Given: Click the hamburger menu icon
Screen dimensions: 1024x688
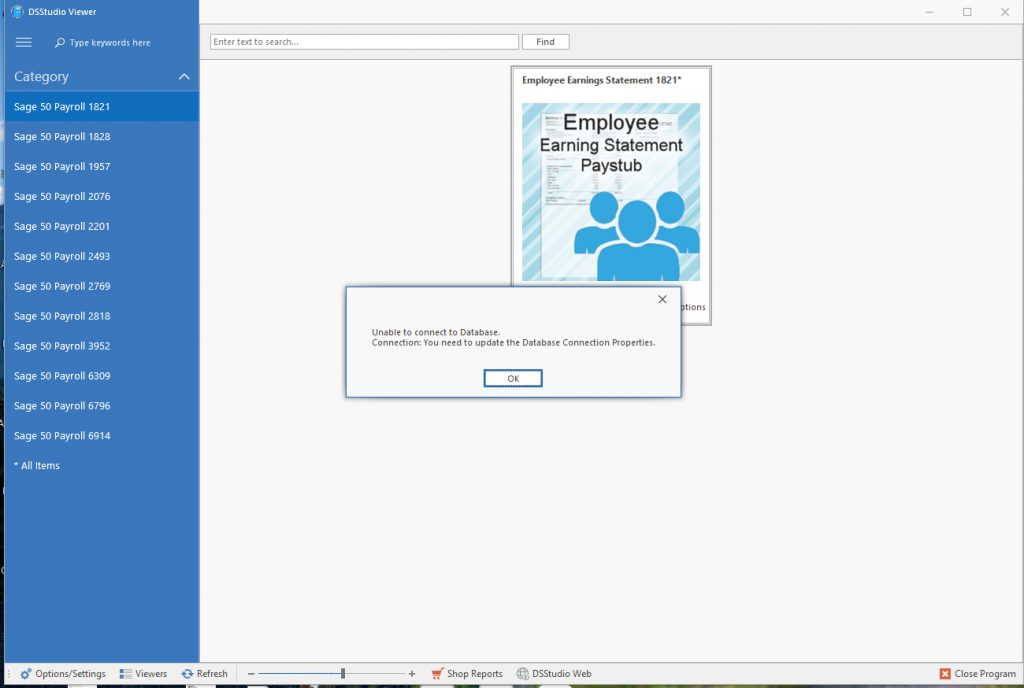Looking at the screenshot, I should [x=24, y=43].
